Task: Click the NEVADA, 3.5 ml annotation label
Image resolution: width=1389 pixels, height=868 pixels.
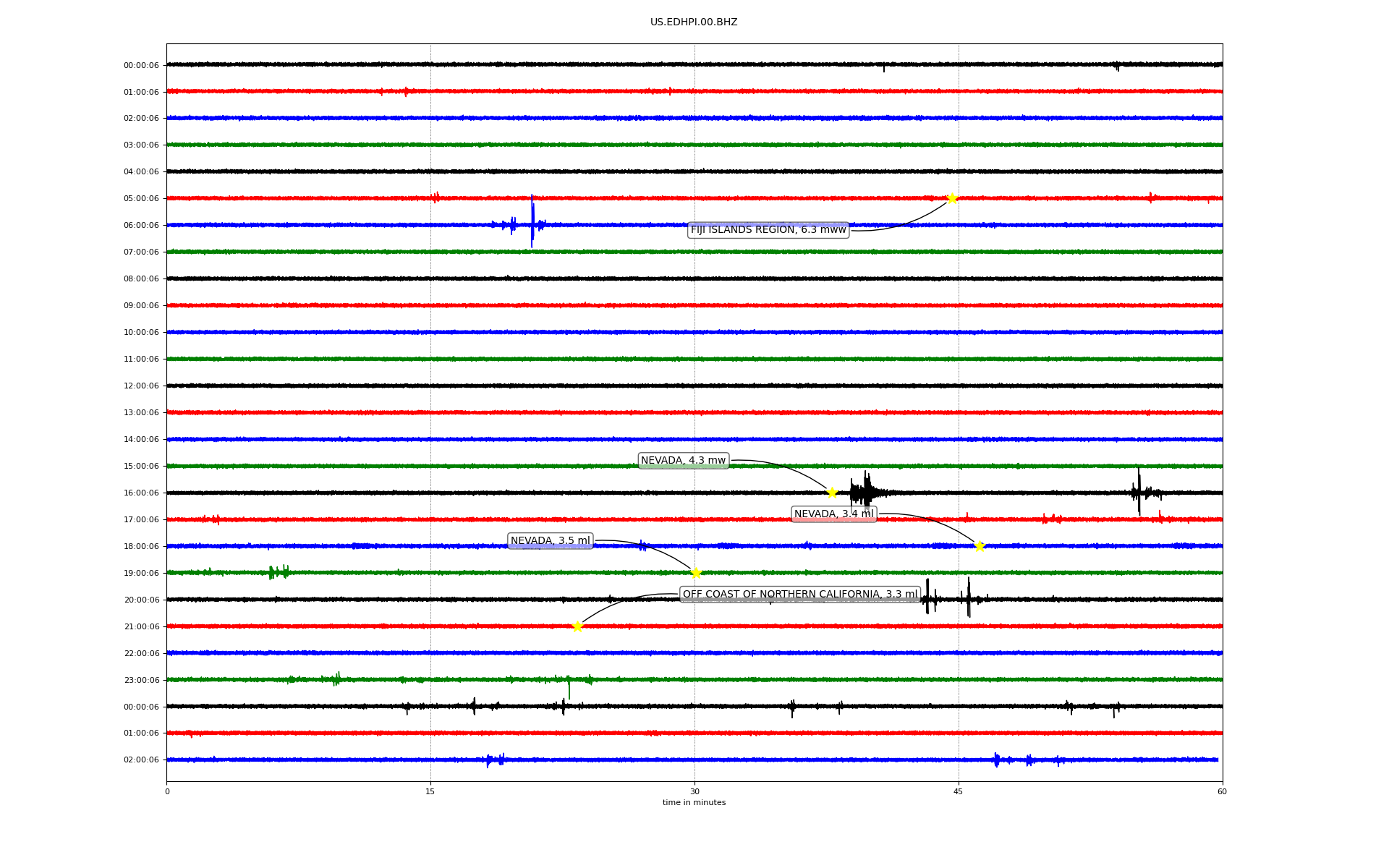Action: tap(550, 541)
